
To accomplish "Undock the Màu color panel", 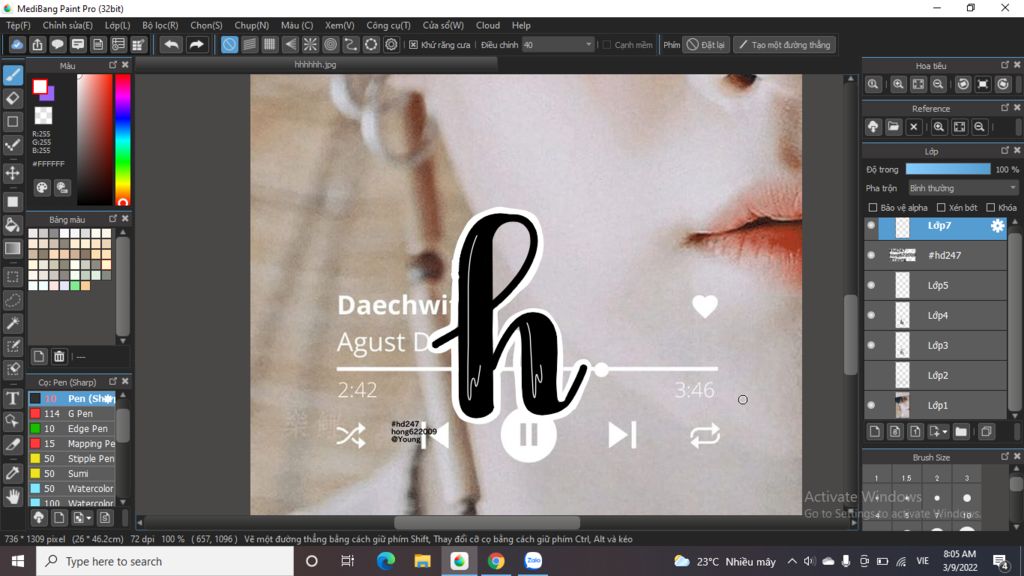I will click(113, 65).
